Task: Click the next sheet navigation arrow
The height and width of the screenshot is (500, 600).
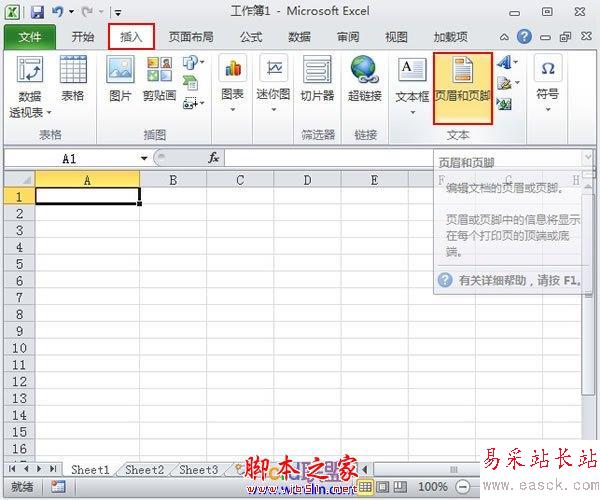Action: 39,469
